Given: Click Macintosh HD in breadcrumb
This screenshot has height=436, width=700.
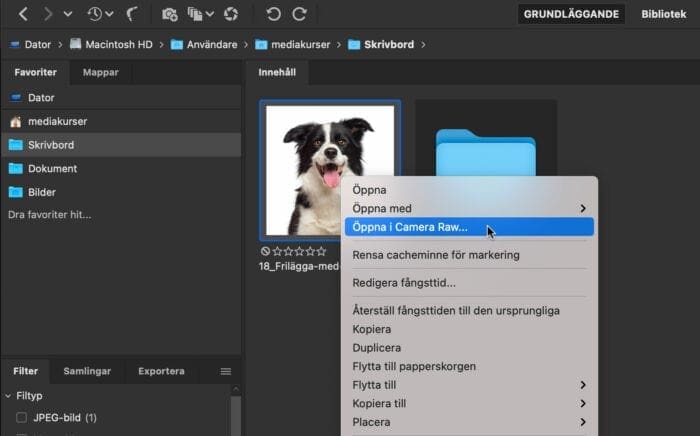Looking at the screenshot, I should [x=119, y=45].
